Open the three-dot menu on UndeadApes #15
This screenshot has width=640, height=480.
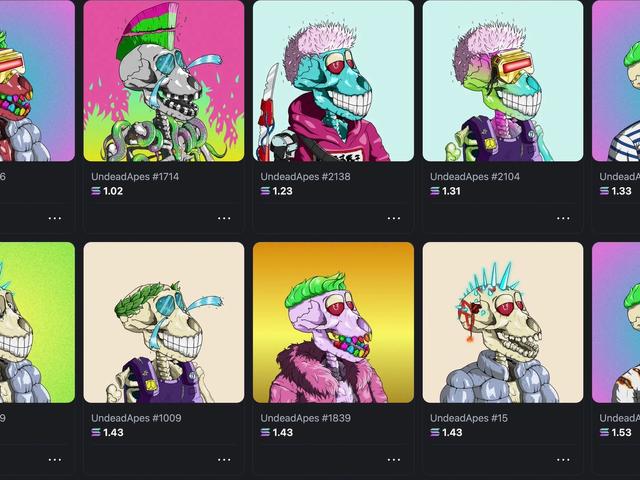coord(563,460)
